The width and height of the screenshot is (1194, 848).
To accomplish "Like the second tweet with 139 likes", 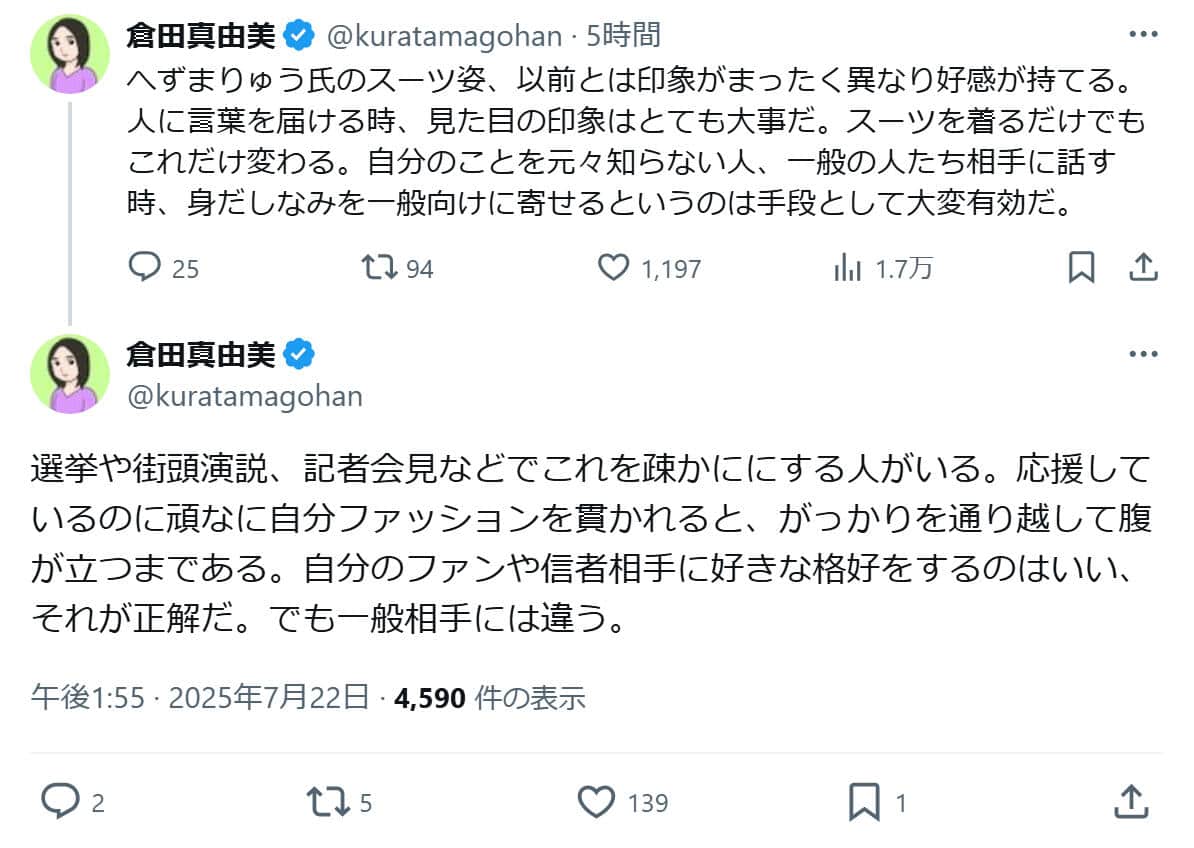I will [597, 802].
